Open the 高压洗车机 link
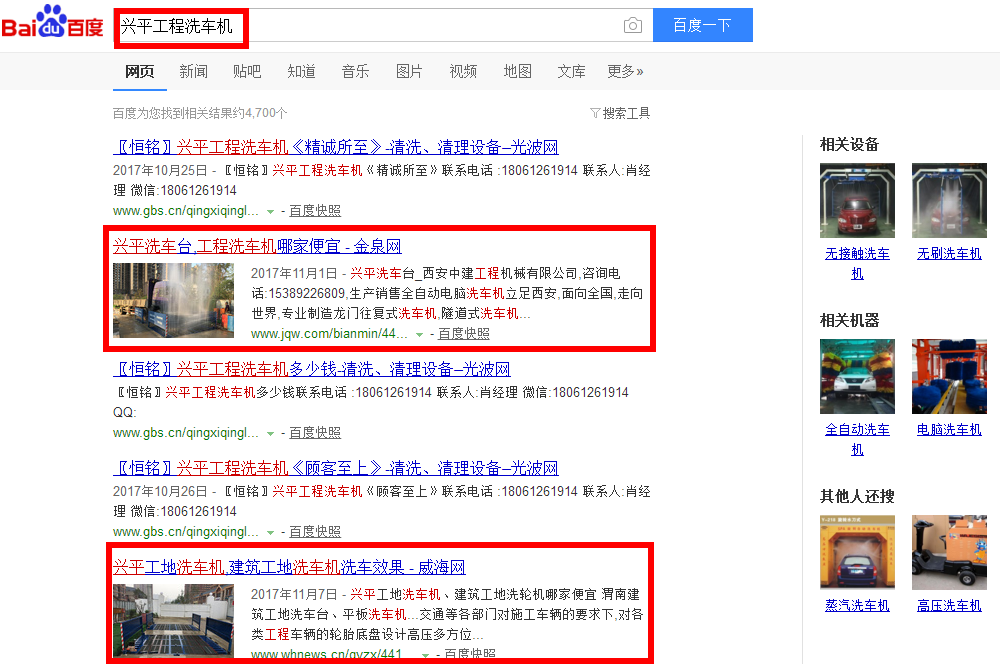Image resolution: width=1000 pixels, height=664 pixels. 949,606
